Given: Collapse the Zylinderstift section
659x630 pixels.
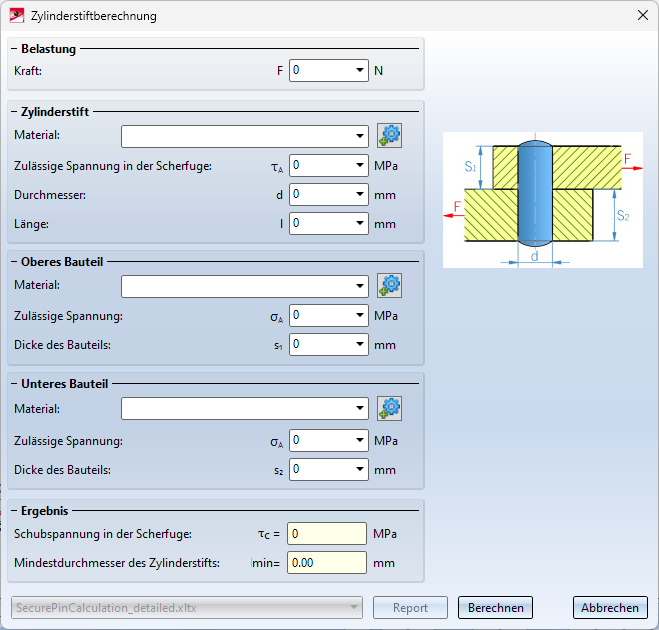Looking at the screenshot, I should [x=14, y=112].
